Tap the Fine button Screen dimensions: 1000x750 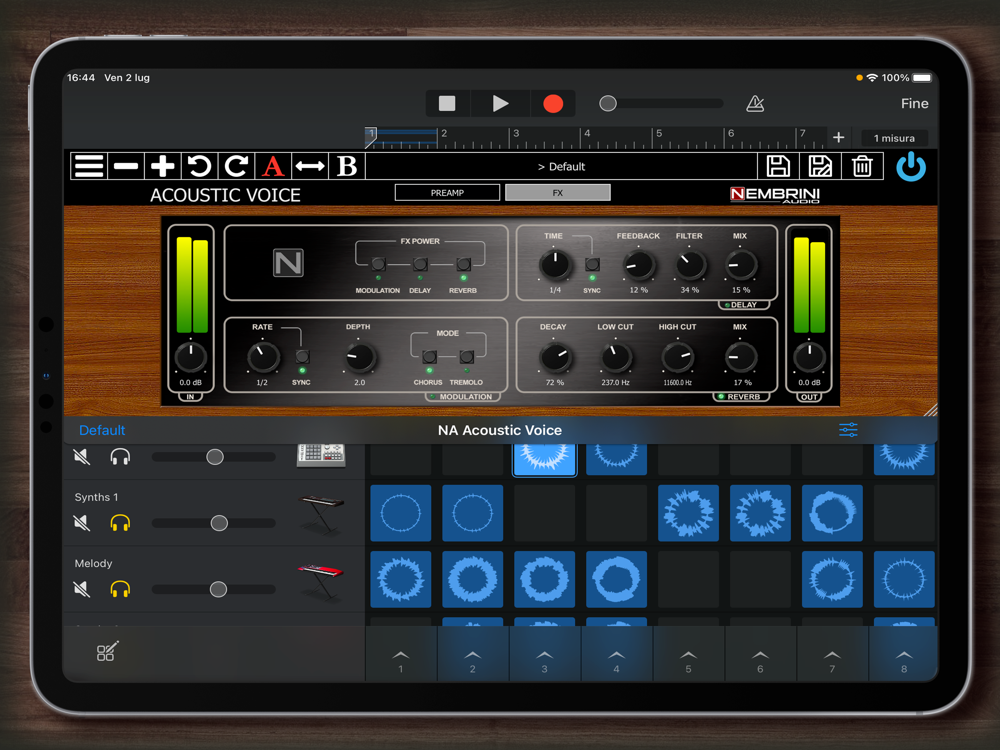[x=914, y=103]
